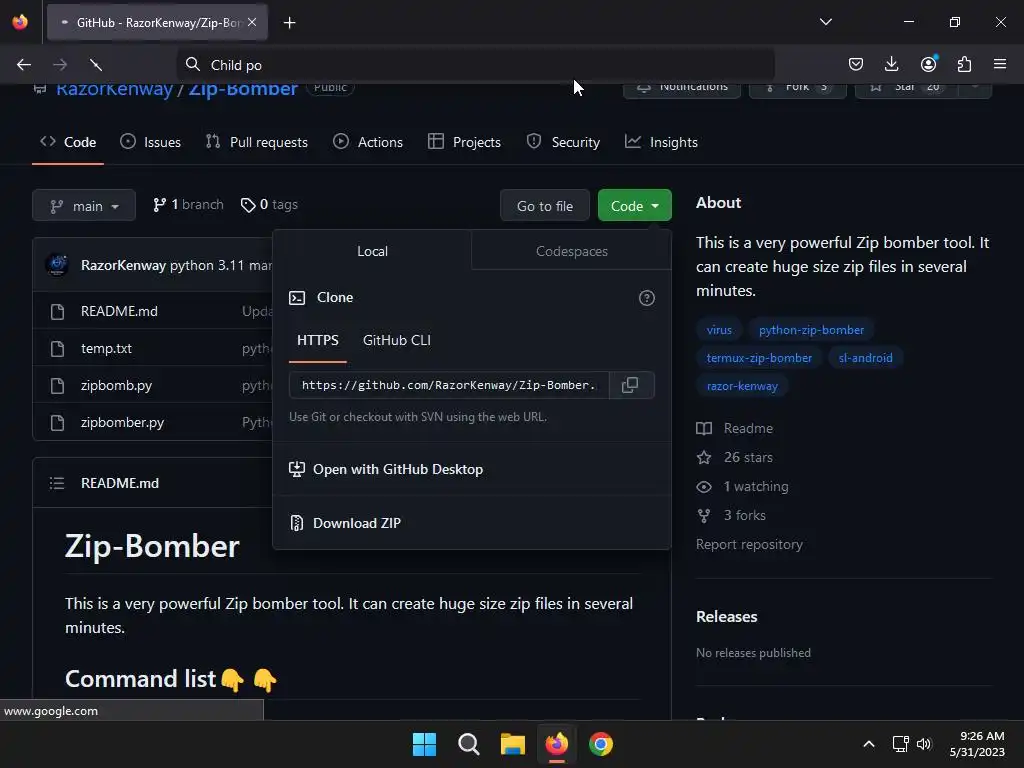Click the Firefox address bar

click(475, 65)
